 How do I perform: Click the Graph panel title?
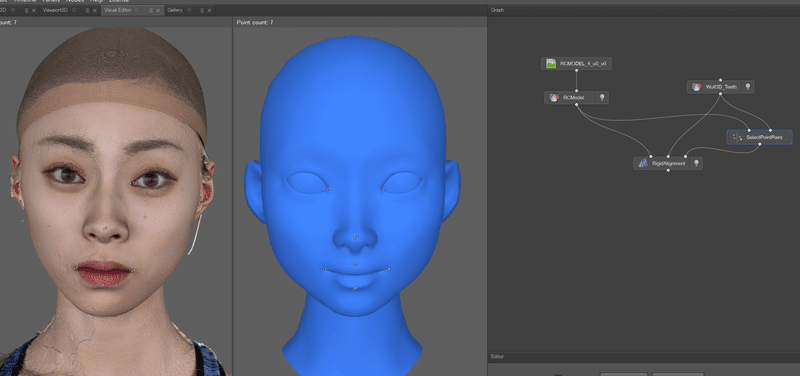point(497,10)
